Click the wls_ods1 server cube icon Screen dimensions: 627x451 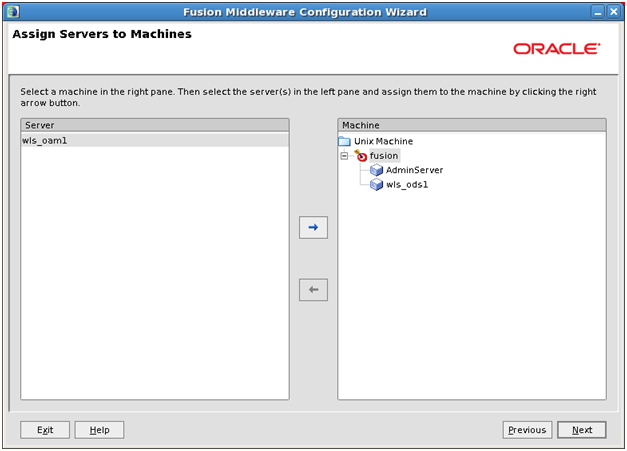tap(376, 184)
